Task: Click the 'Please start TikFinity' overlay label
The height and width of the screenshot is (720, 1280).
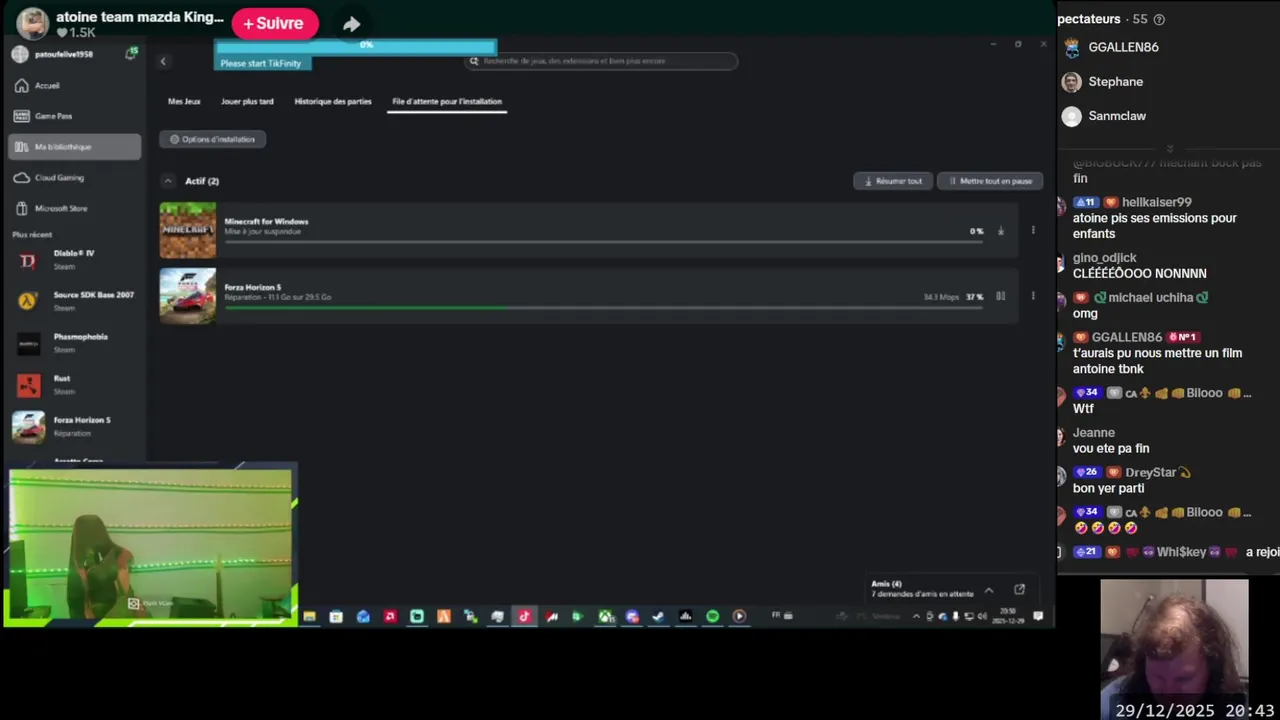Action: [261, 63]
